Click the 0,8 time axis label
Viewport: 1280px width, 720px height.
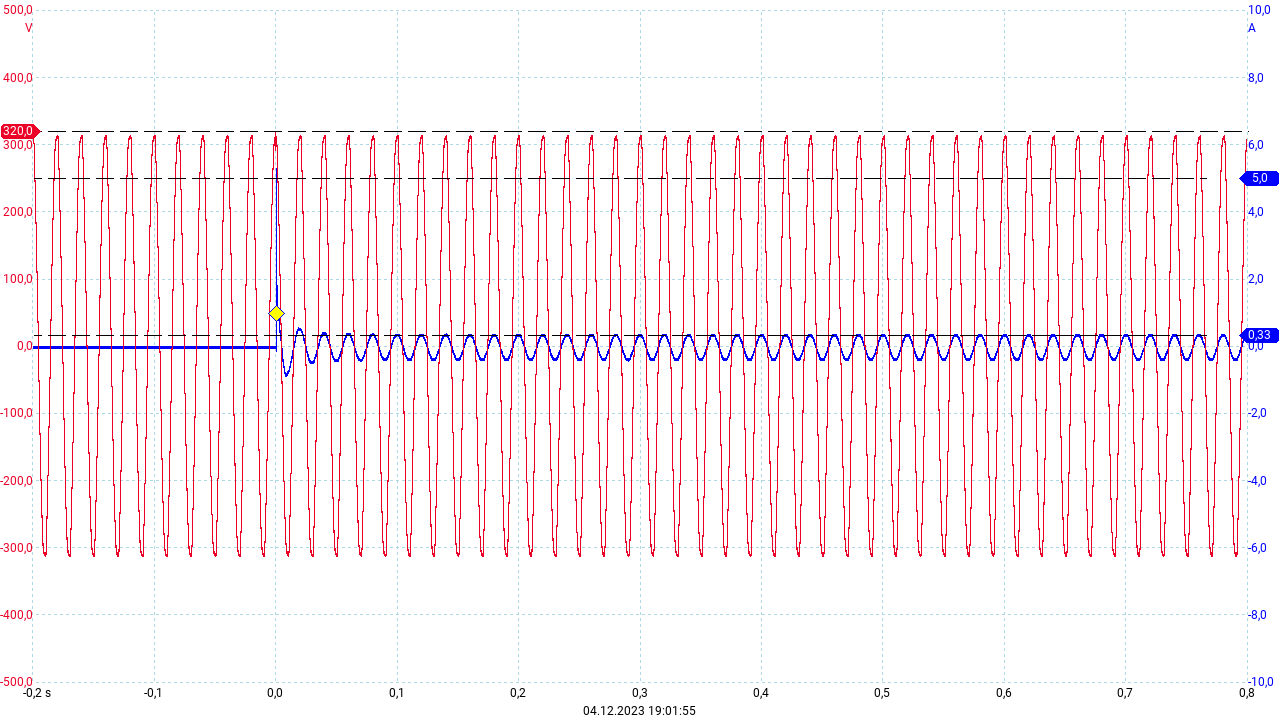1245,693
